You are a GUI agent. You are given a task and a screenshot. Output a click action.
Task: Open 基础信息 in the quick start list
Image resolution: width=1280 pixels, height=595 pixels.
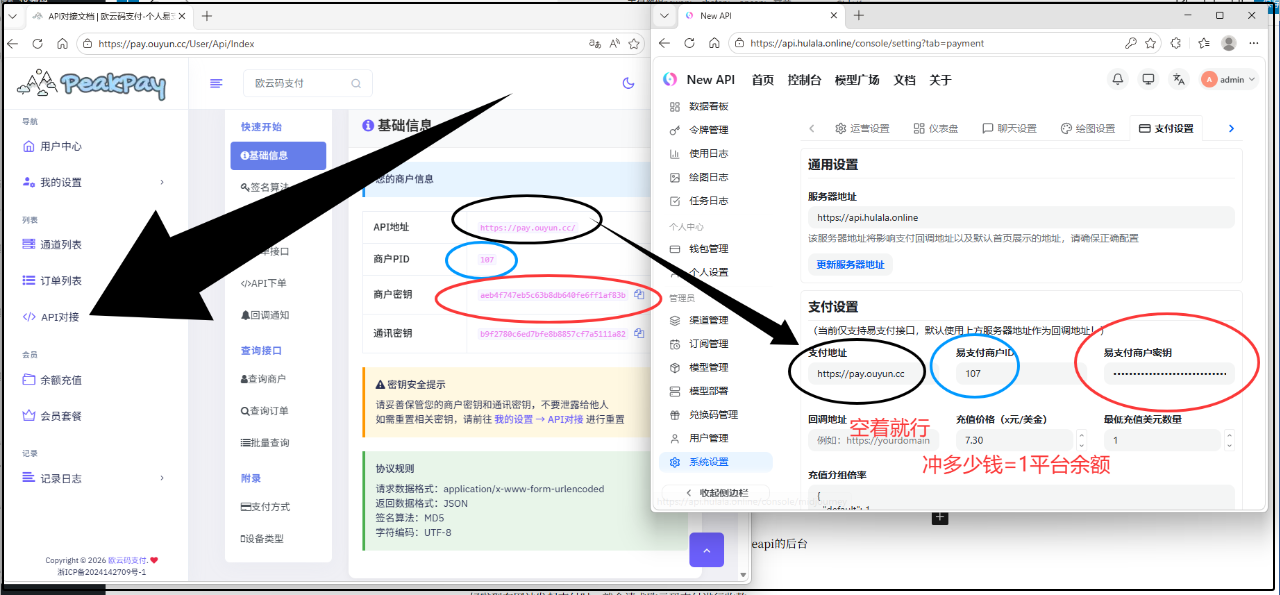pyautogui.click(x=278, y=156)
